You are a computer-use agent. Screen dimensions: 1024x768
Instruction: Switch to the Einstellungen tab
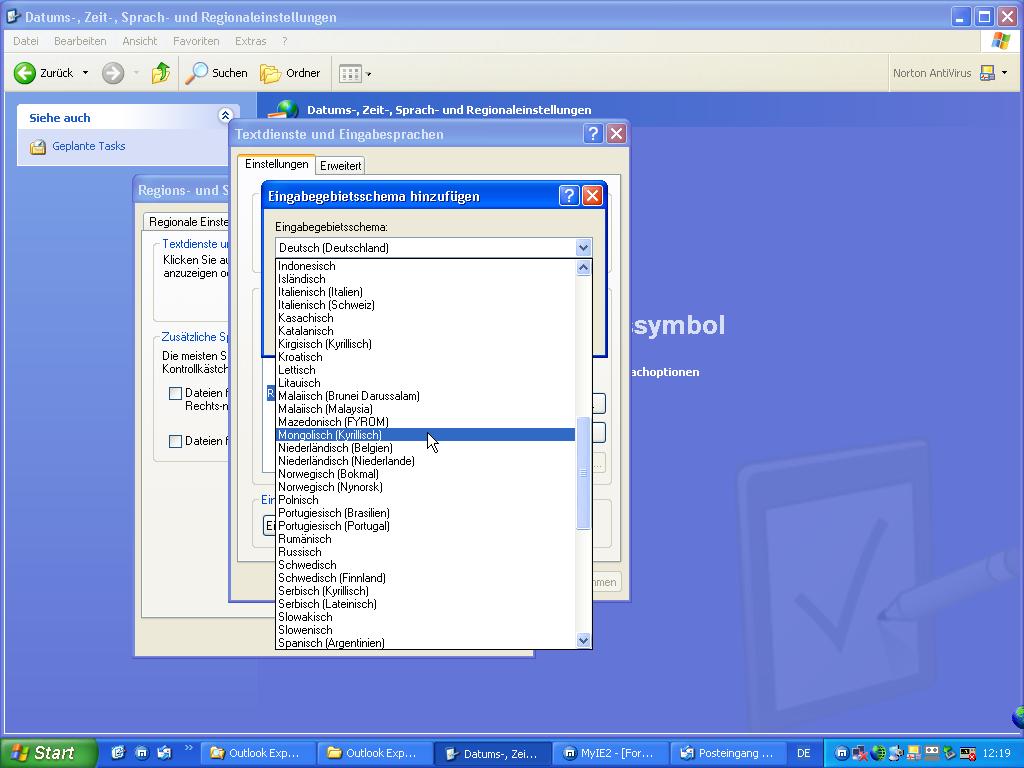[x=276, y=164]
